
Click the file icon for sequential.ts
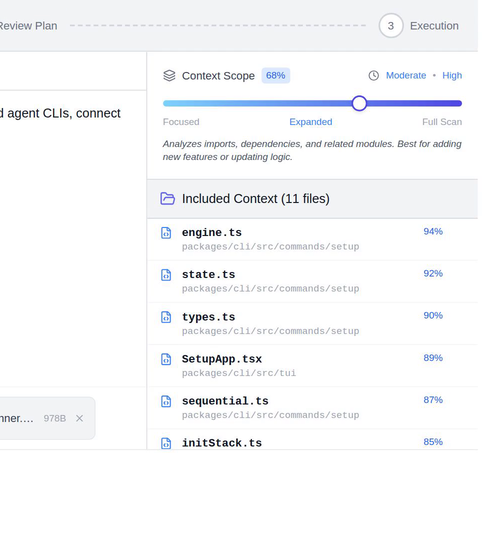pos(166,401)
